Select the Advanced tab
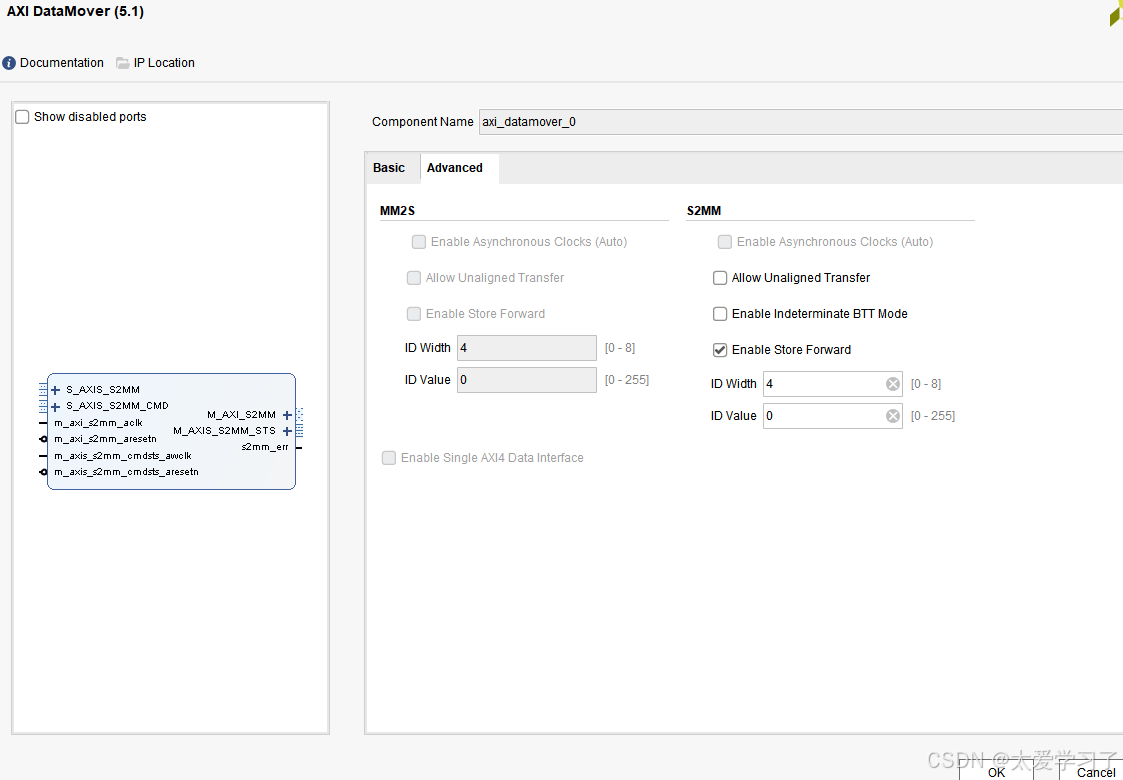This screenshot has width=1123, height=780. (x=455, y=168)
